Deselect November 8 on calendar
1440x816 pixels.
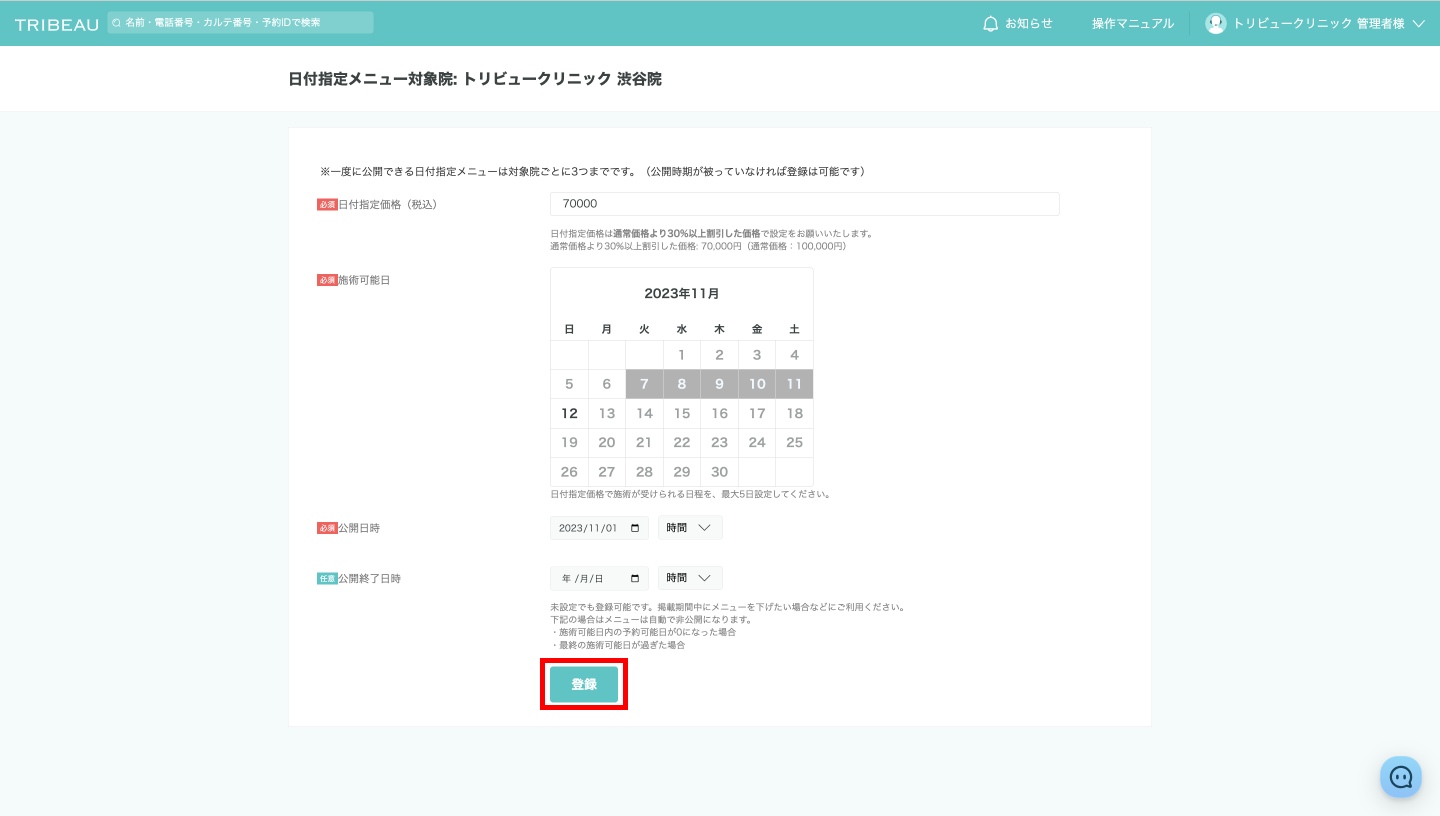point(682,384)
